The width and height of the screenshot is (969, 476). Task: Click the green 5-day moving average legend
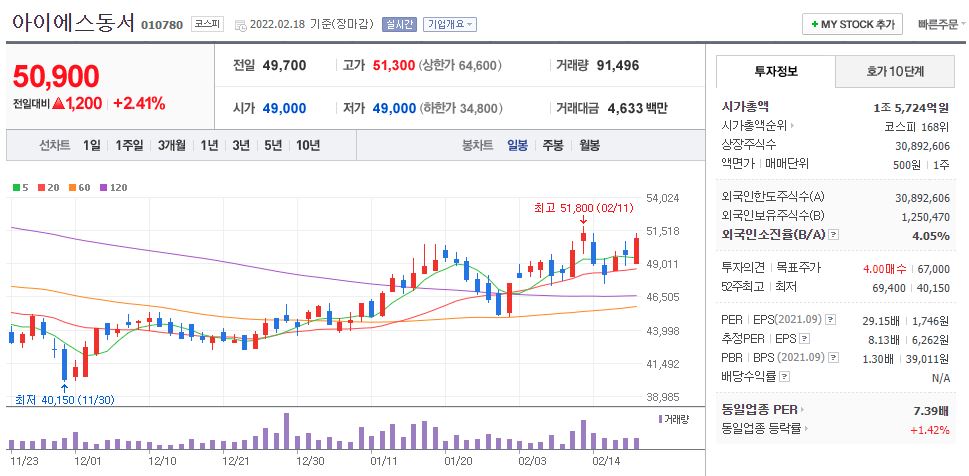(20, 187)
